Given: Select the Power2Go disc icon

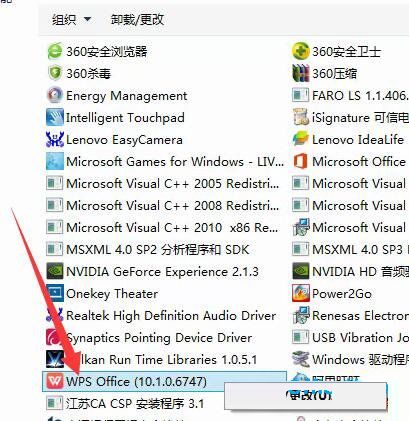Looking at the screenshot, I should click(300, 293).
